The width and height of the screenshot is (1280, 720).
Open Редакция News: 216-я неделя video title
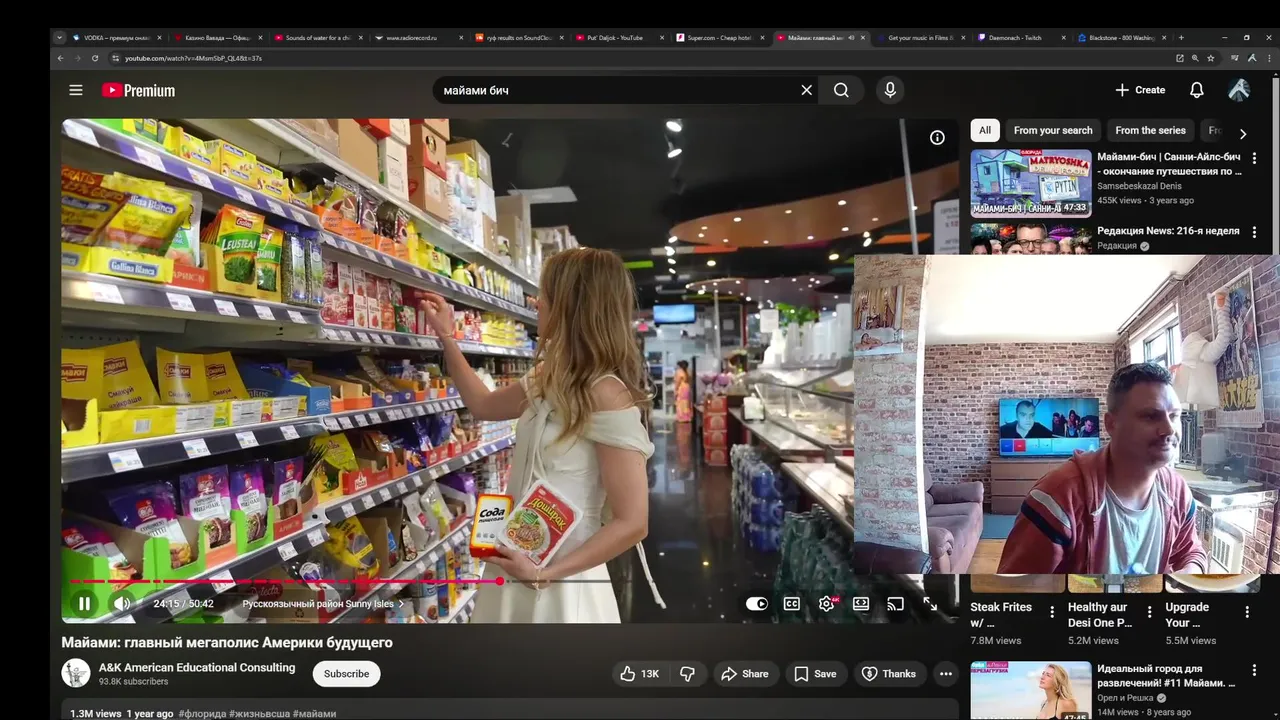tap(1168, 231)
